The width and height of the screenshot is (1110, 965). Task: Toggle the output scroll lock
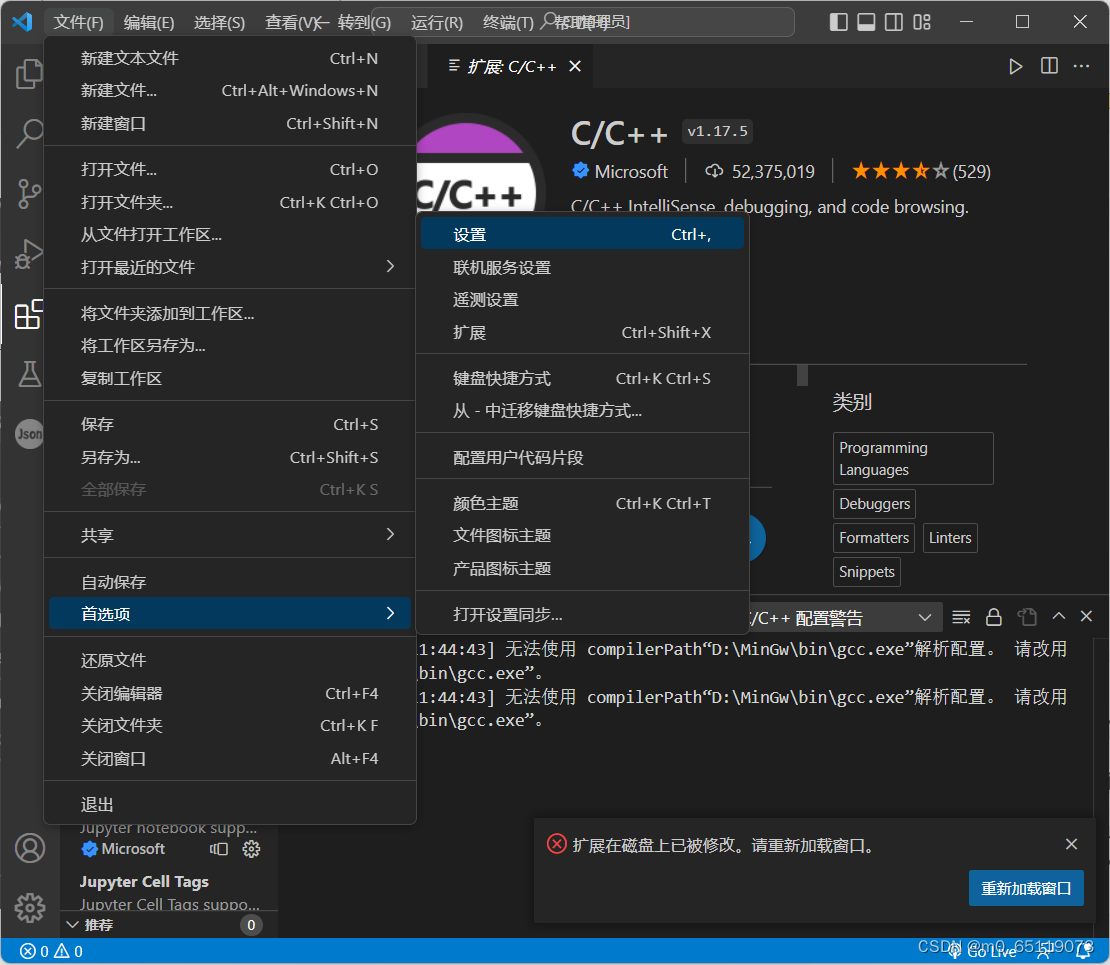994,617
